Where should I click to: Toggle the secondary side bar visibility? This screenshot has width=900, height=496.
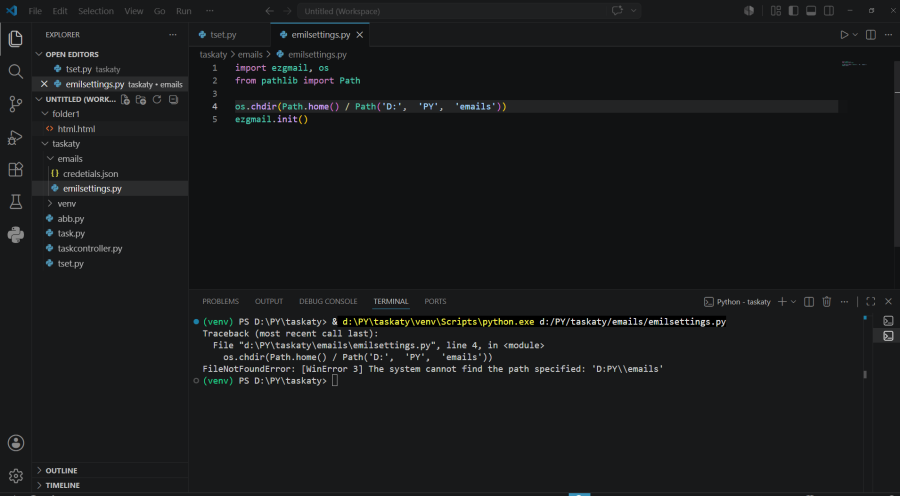click(829, 11)
